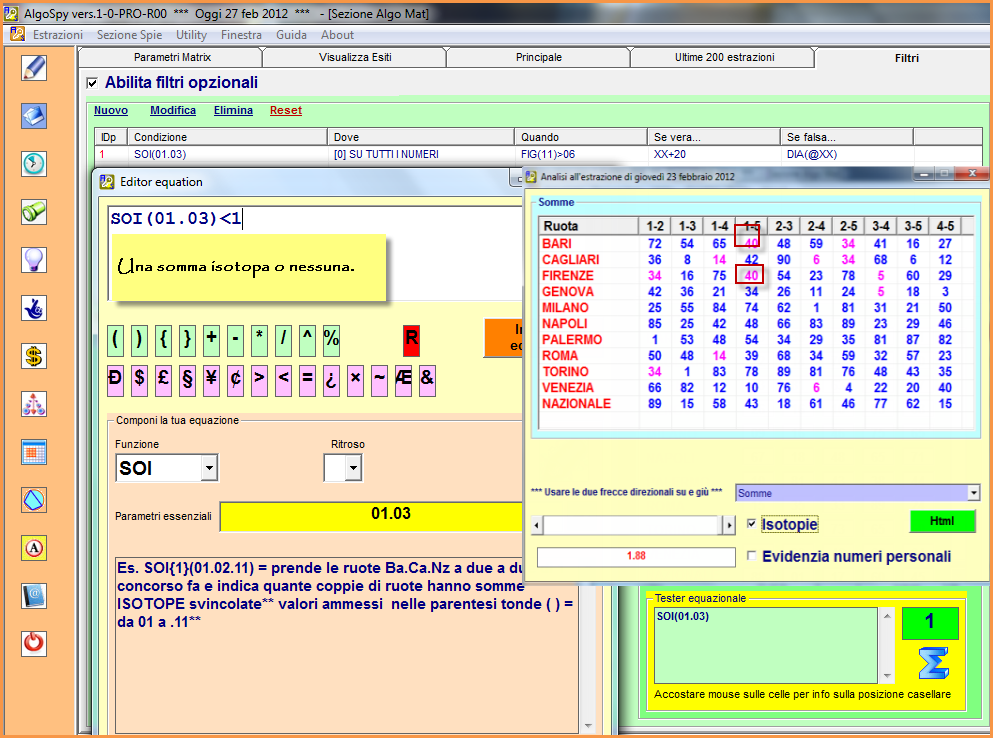Image resolution: width=993 pixels, height=738 pixels.
Task: Click the red power icon in sidebar
Action: [x=34, y=642]
